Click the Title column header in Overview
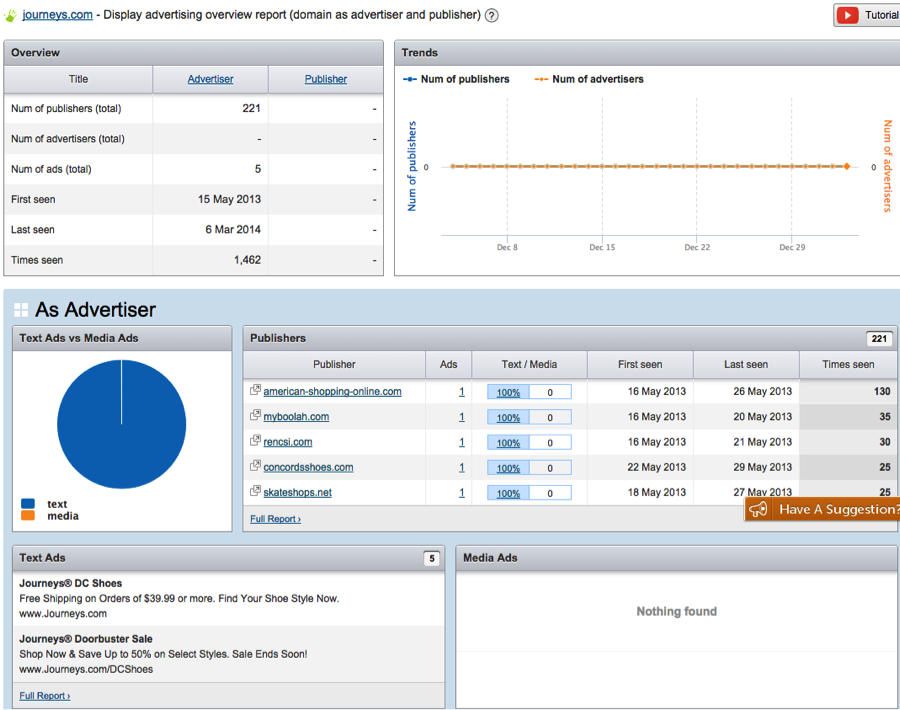This screenshot has height=710, width=900. 79,79
